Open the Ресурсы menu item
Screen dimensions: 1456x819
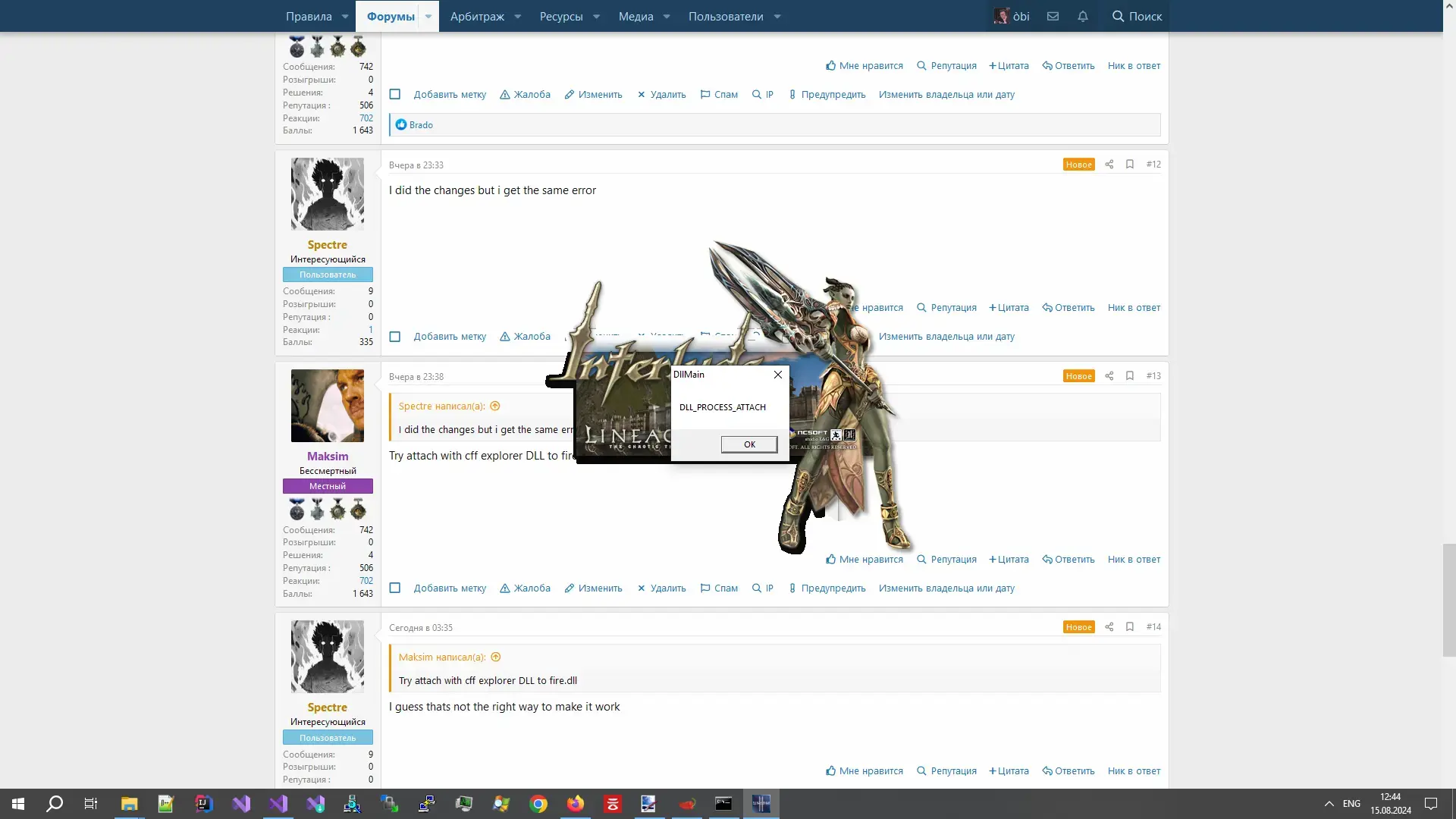(561, 17)
